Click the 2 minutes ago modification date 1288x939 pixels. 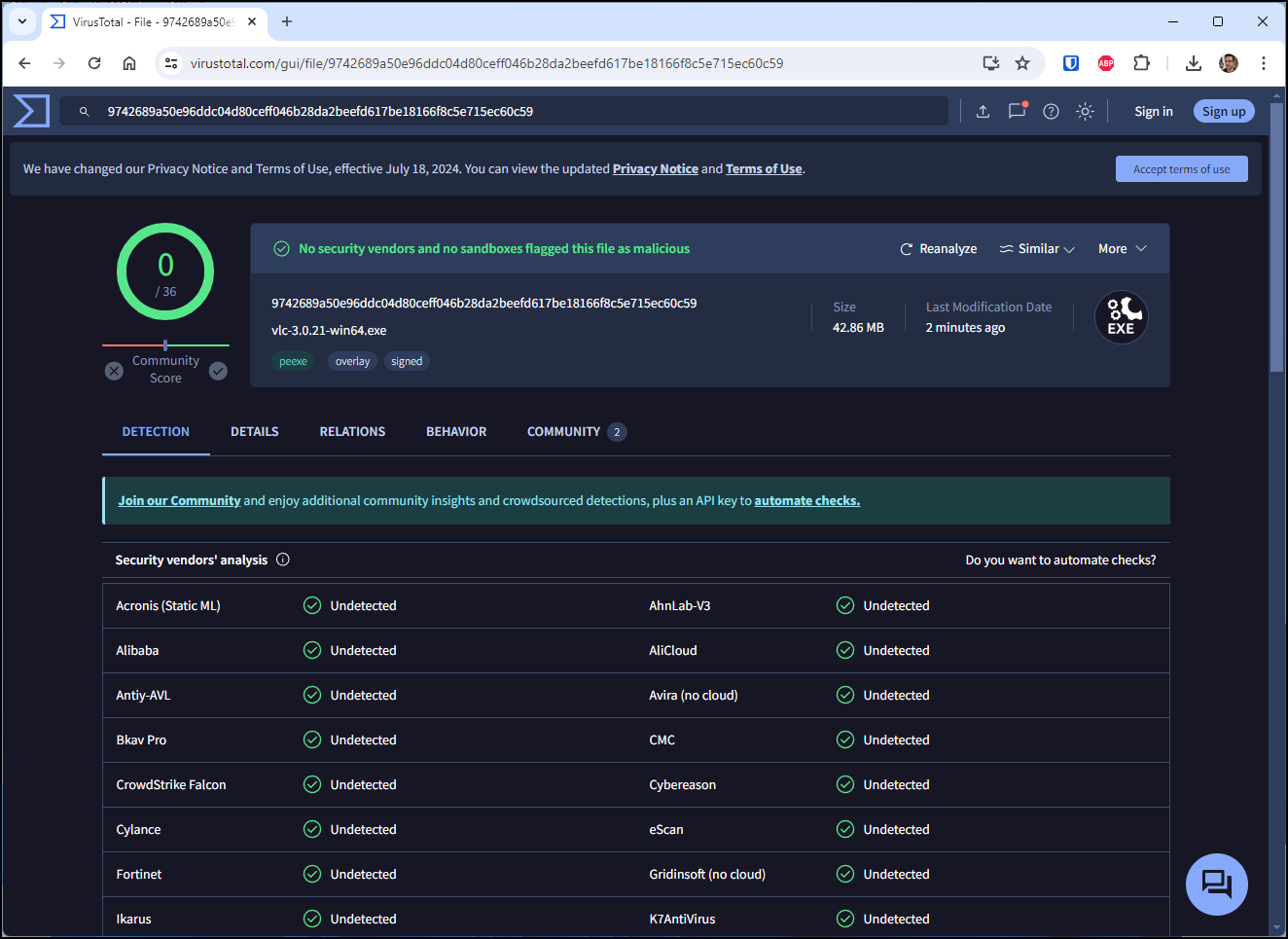coord(965,328)
